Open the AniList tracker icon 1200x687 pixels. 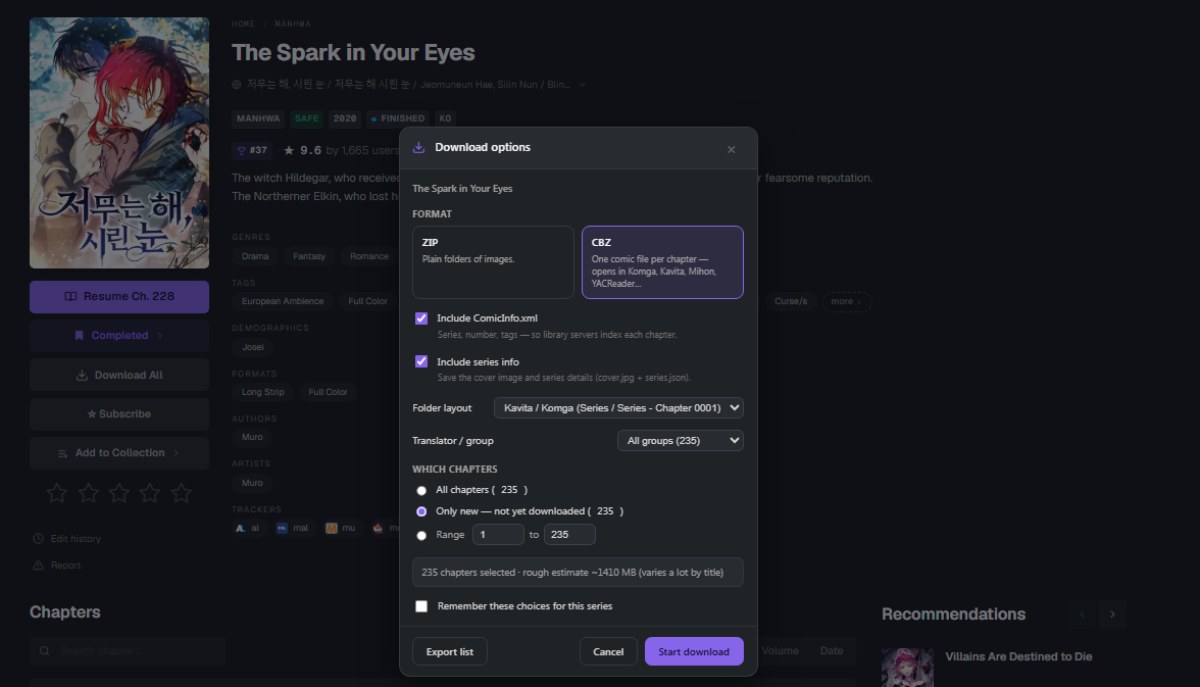coord(240,527)
